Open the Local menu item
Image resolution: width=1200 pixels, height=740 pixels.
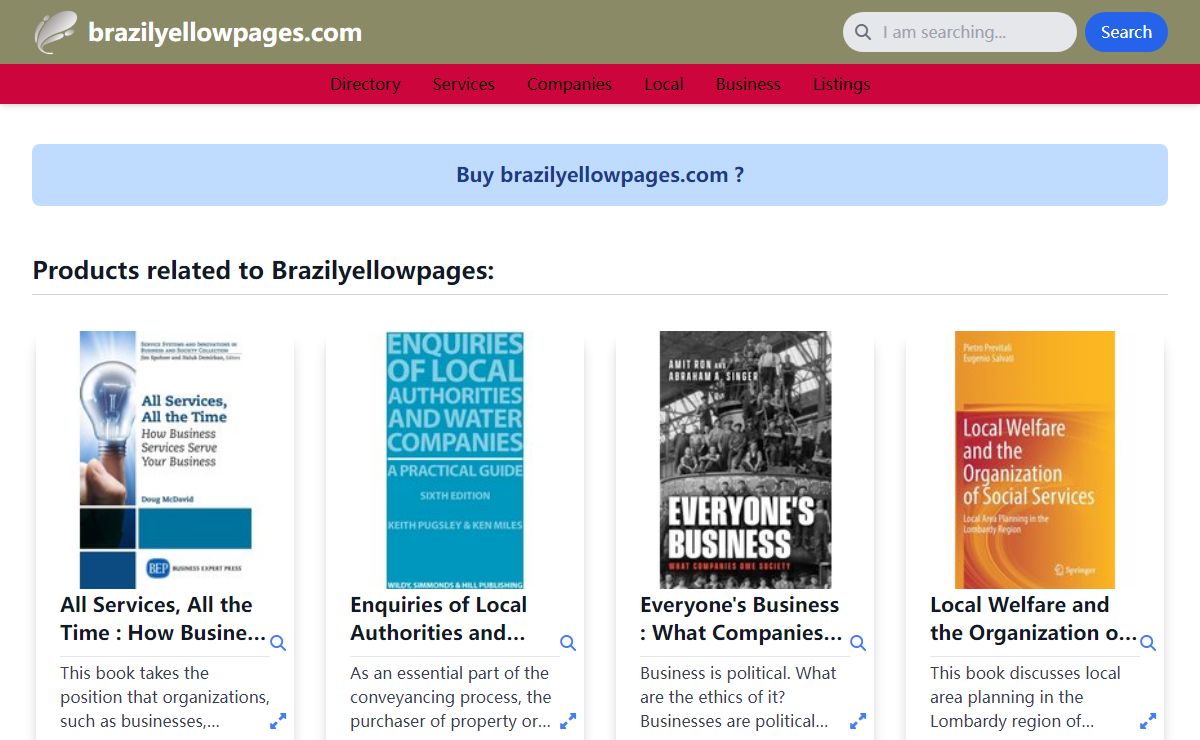(x=664, y=84)
